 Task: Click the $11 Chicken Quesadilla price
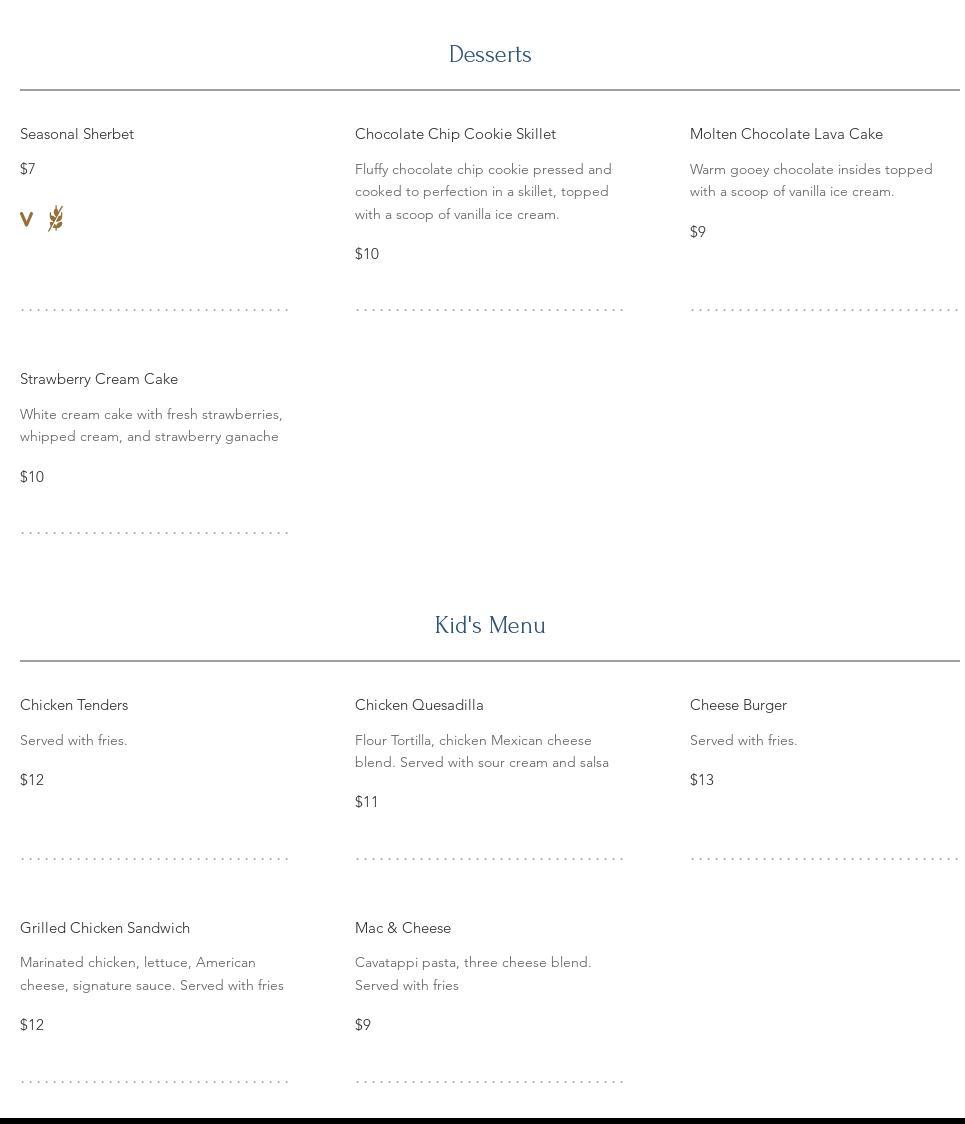[367, 802]
